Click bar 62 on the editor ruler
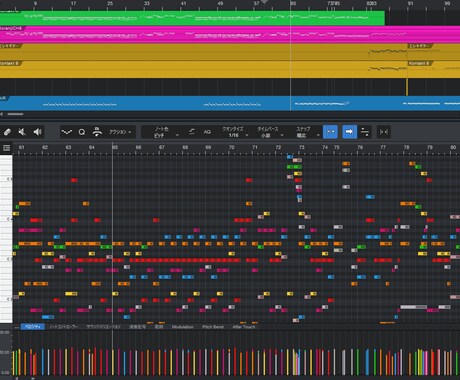This screenshot has width=460, height=380. (45, 147)
